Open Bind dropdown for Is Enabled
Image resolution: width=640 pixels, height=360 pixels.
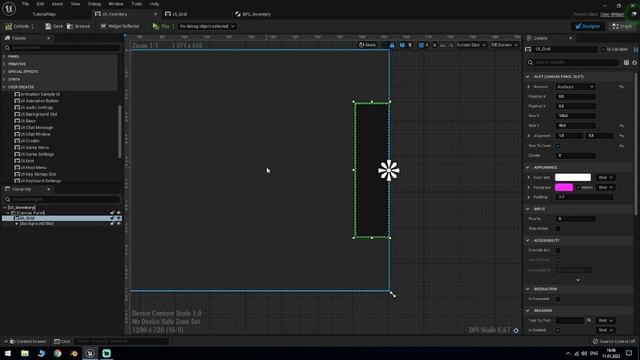[x=606, y=330]
